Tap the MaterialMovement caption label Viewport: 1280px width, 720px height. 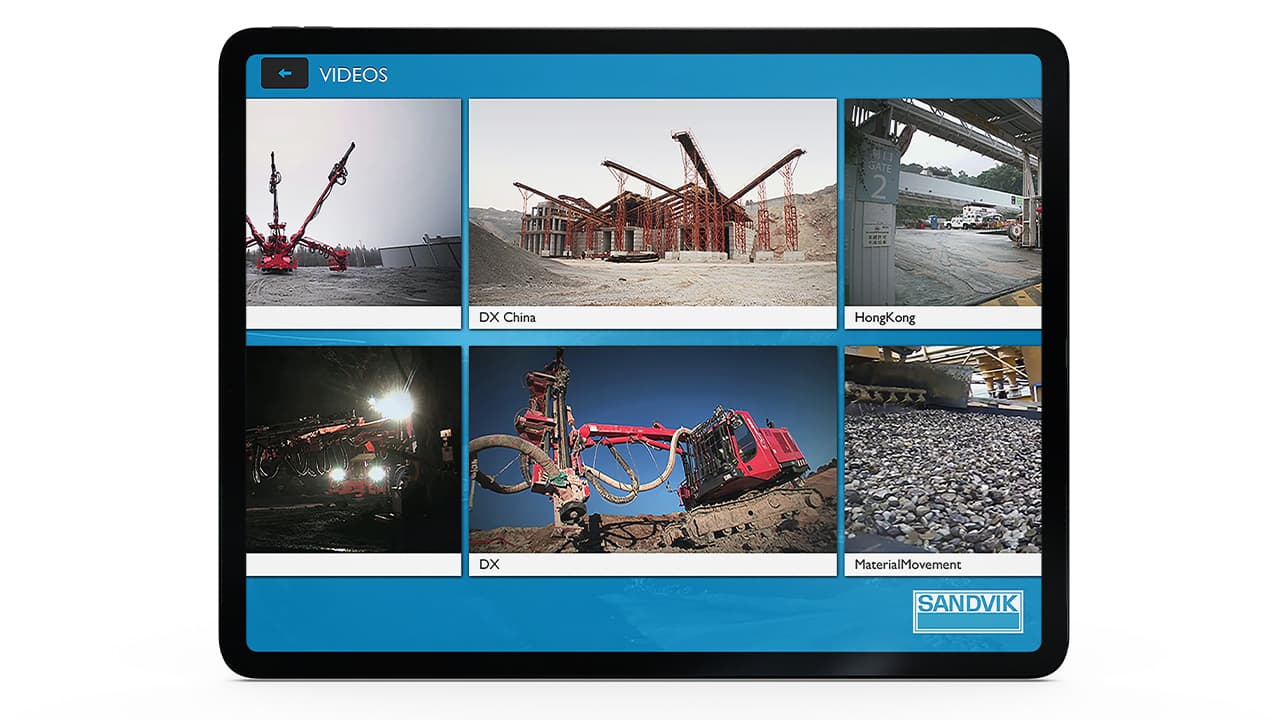(908, 565)
